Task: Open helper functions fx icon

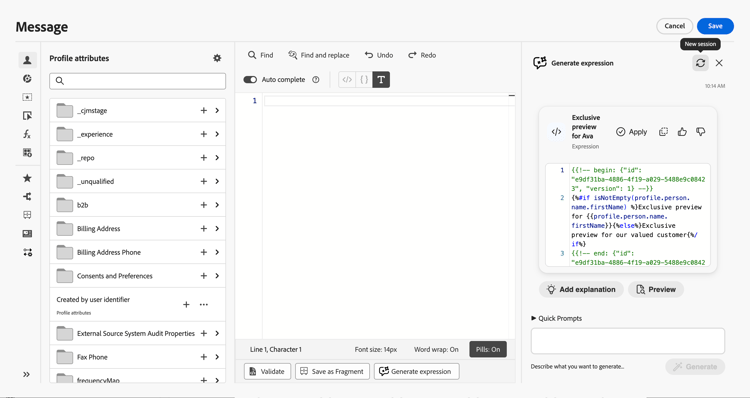Action: point(27,134)
